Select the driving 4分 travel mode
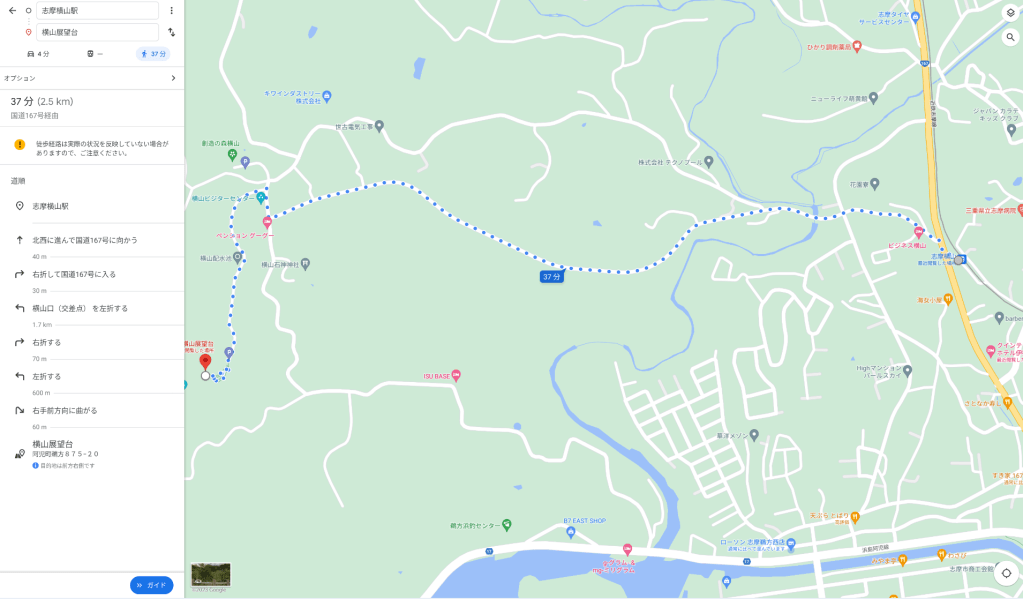Image resolution: width=1023 pixels, height=599 pixels. [38, 54]
